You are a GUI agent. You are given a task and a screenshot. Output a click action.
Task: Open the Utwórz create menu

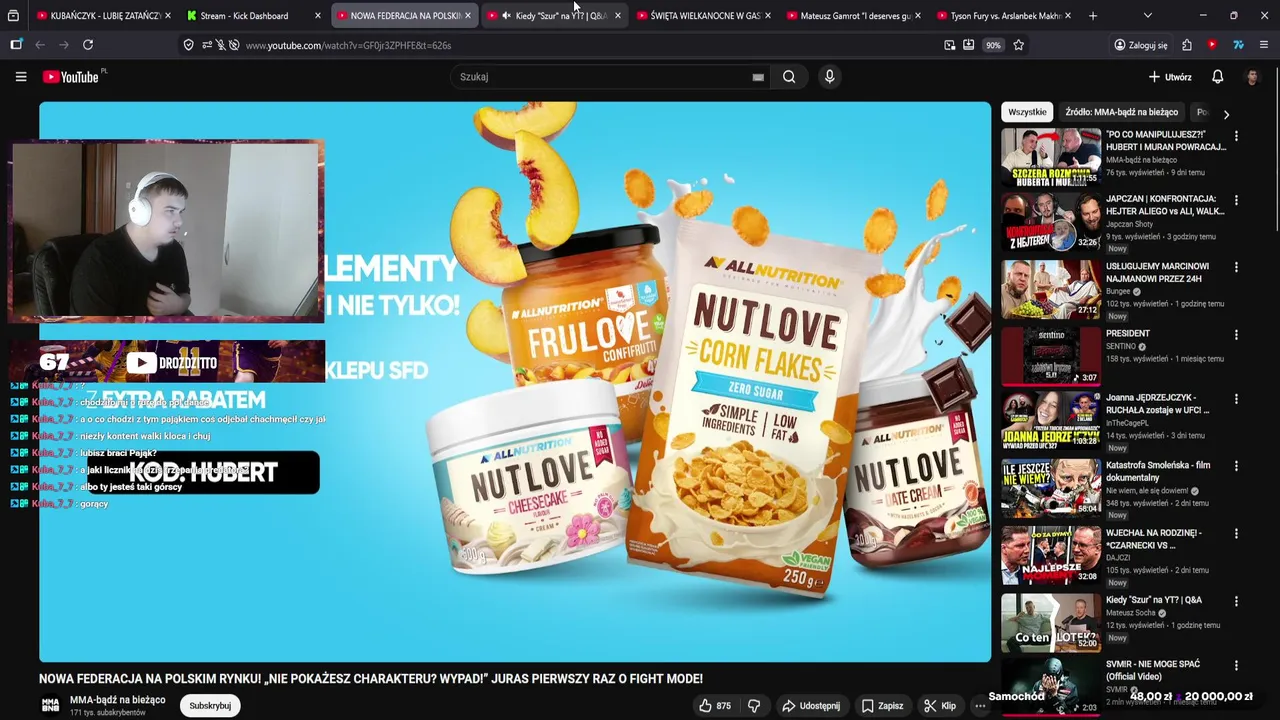point(1169,77)
